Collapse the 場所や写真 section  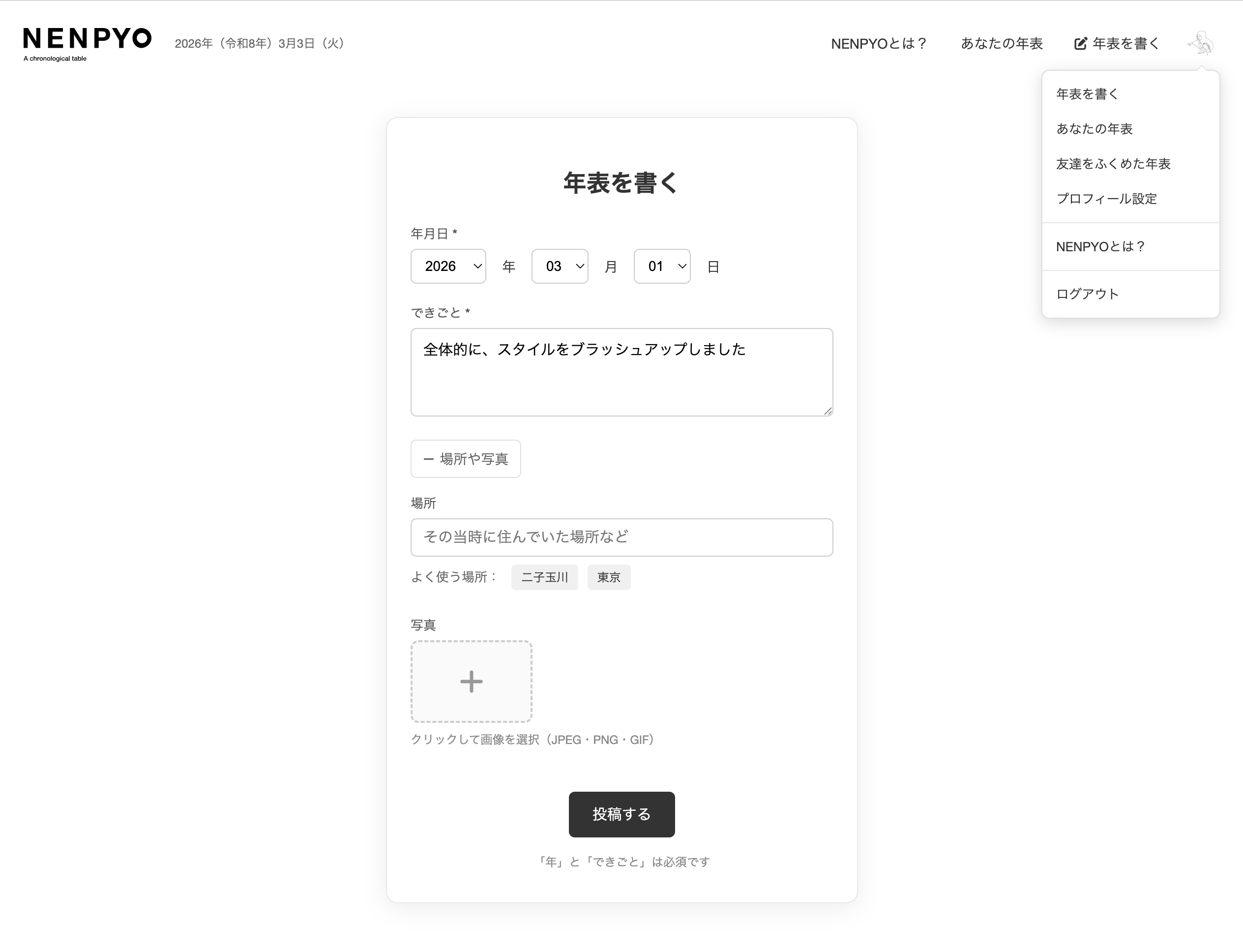(465, 459)
